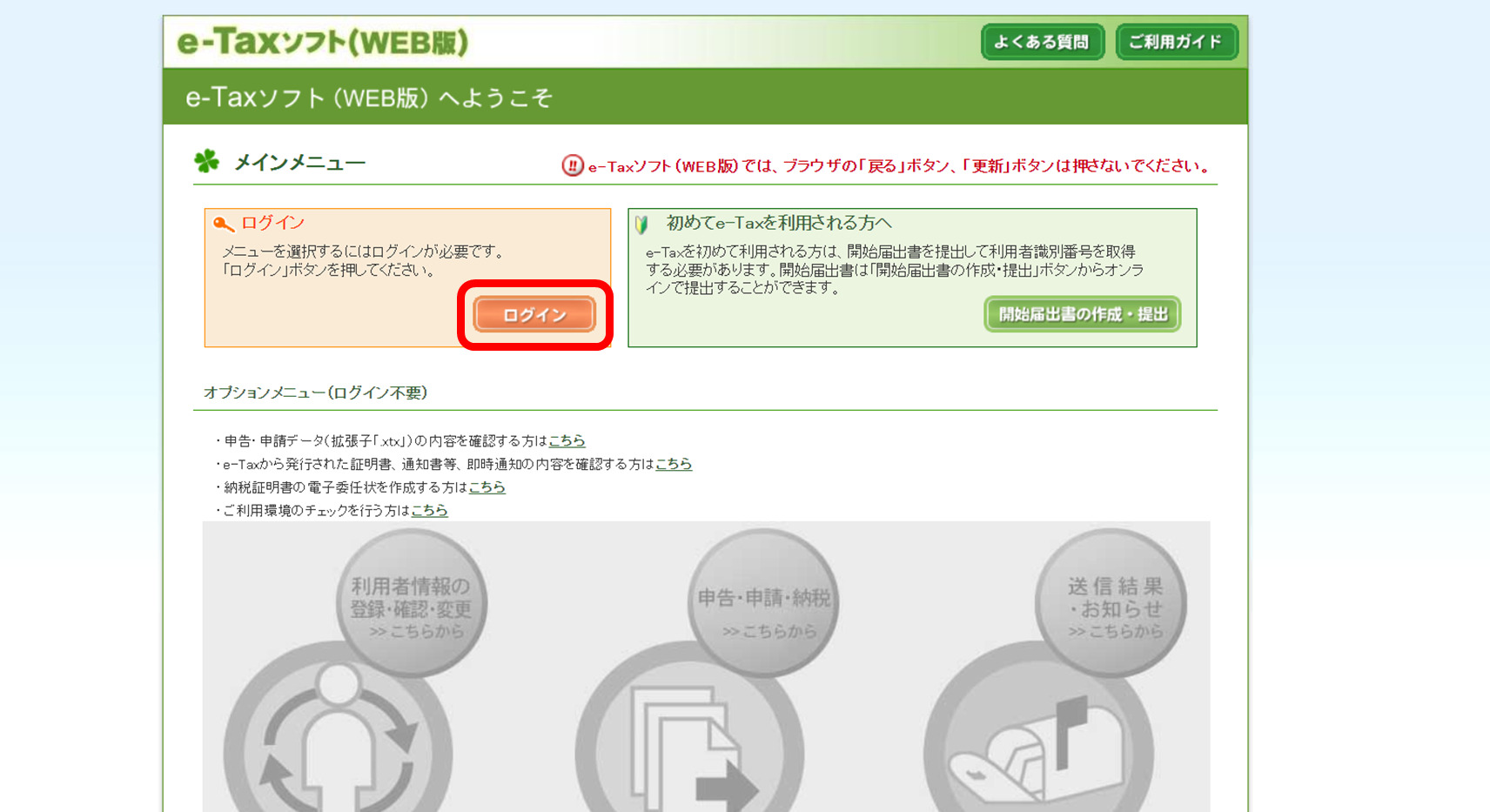Click the green clover icon beside メインメニュー
The width and height of the screenshot is (1490, 812).
(207, 161)
